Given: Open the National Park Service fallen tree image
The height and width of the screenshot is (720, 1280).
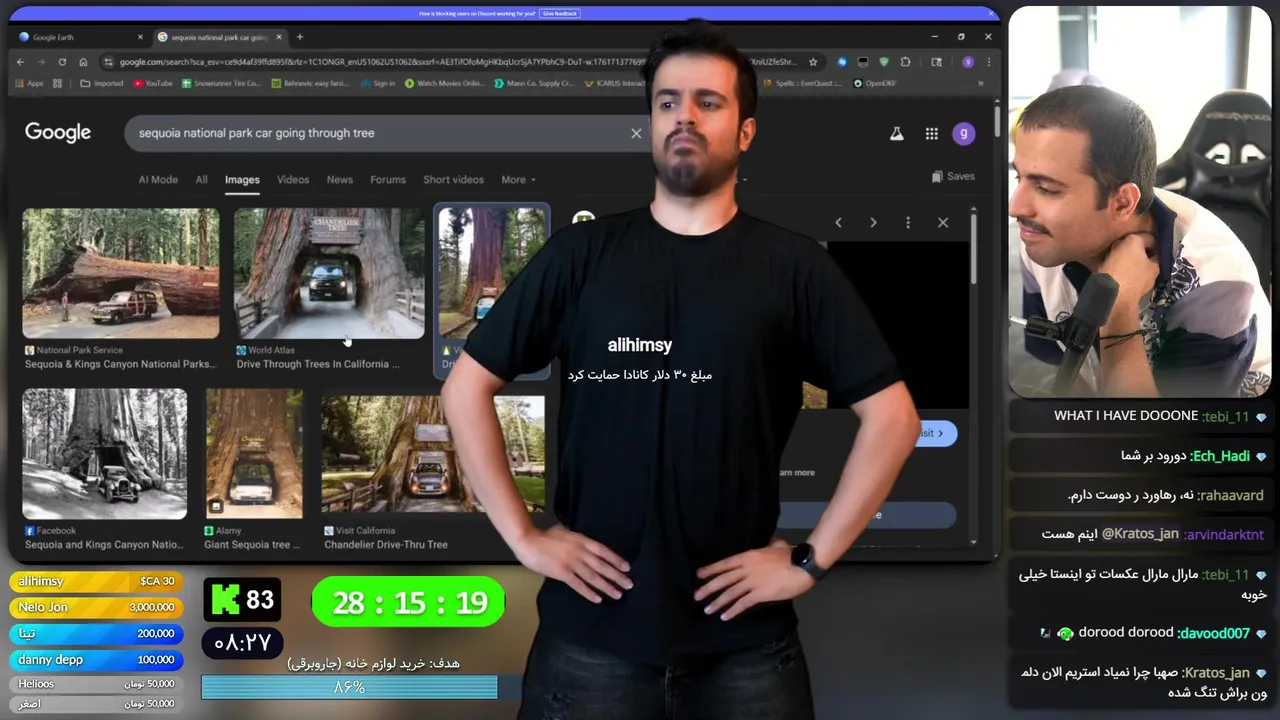Looking at the screenshot, I should (x=121, y=273).
